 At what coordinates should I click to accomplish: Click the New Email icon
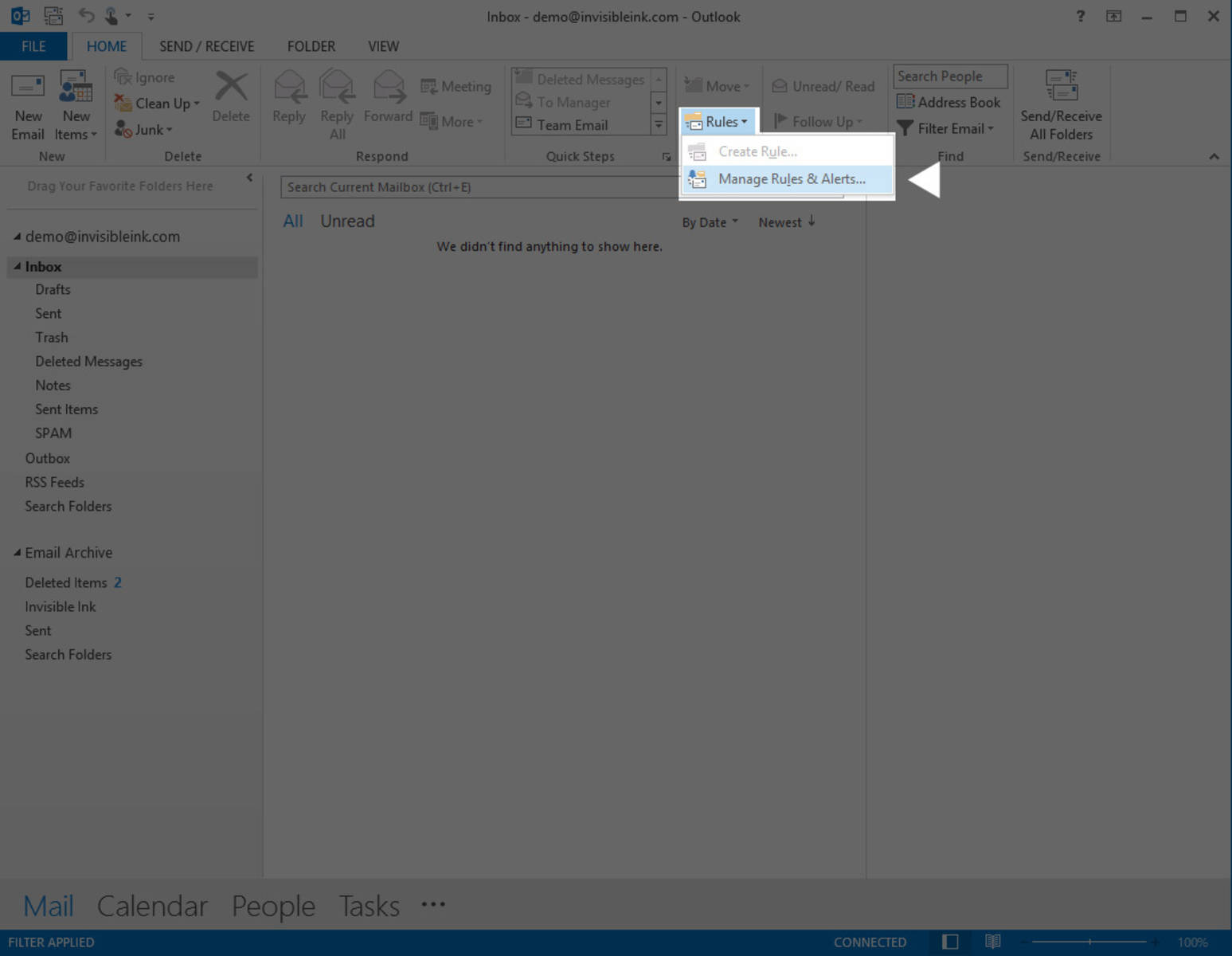(x=28, y=88)
